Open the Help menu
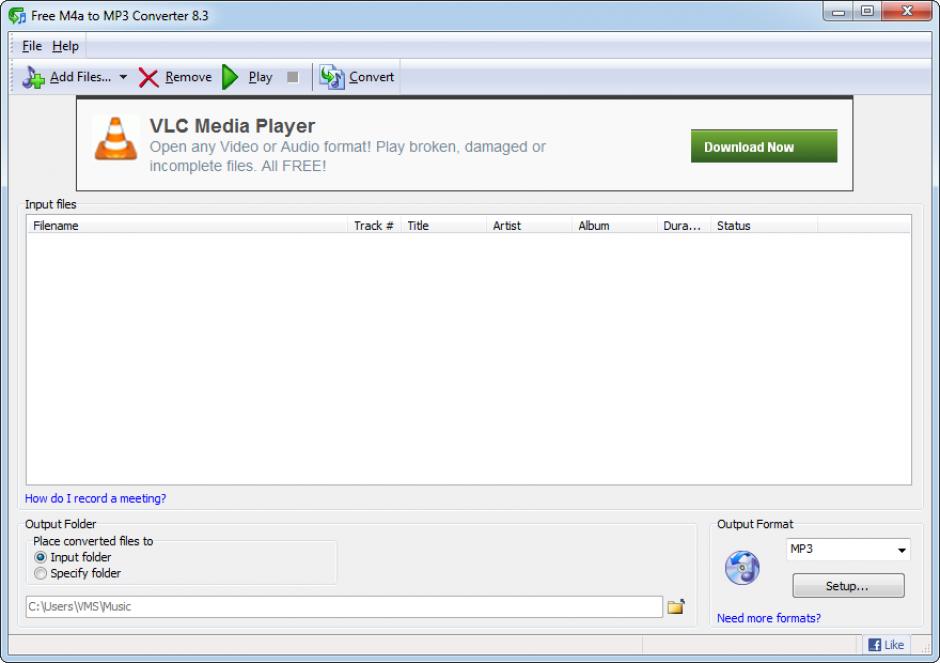This screenshot has width=940, height=663. click(65, 46)
